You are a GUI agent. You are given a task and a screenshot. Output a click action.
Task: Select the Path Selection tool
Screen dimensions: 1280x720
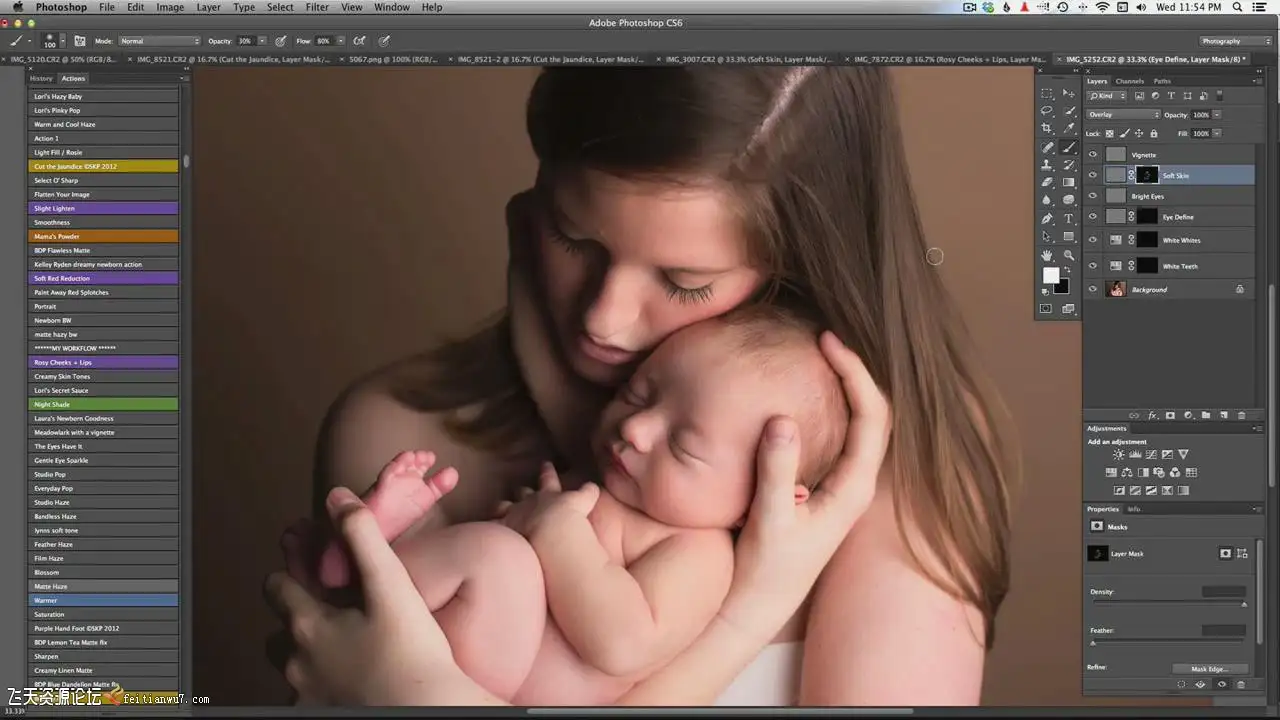point(1047,237)
